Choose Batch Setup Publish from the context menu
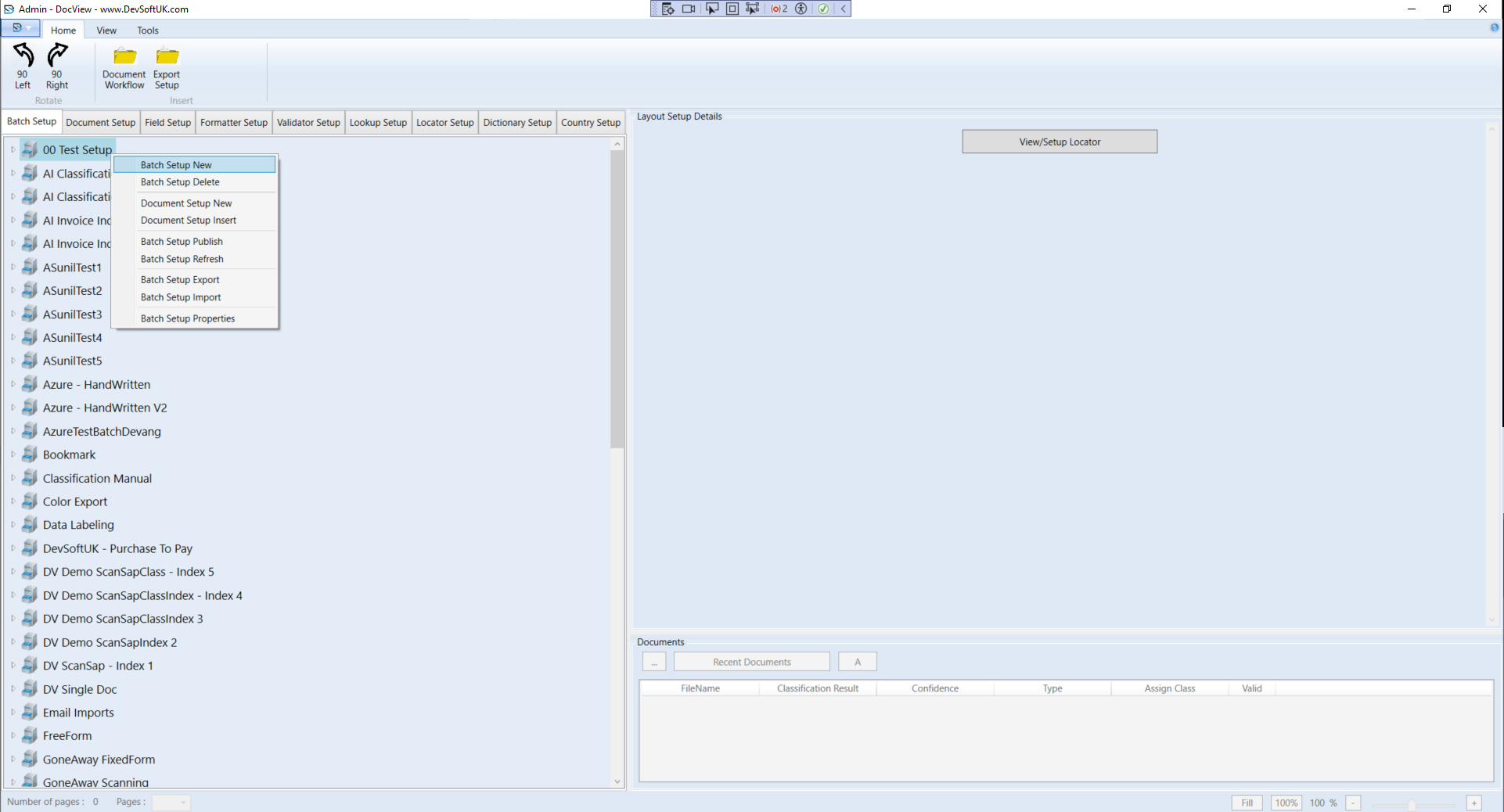1504x812 pixels. click(x=182, y=241)
